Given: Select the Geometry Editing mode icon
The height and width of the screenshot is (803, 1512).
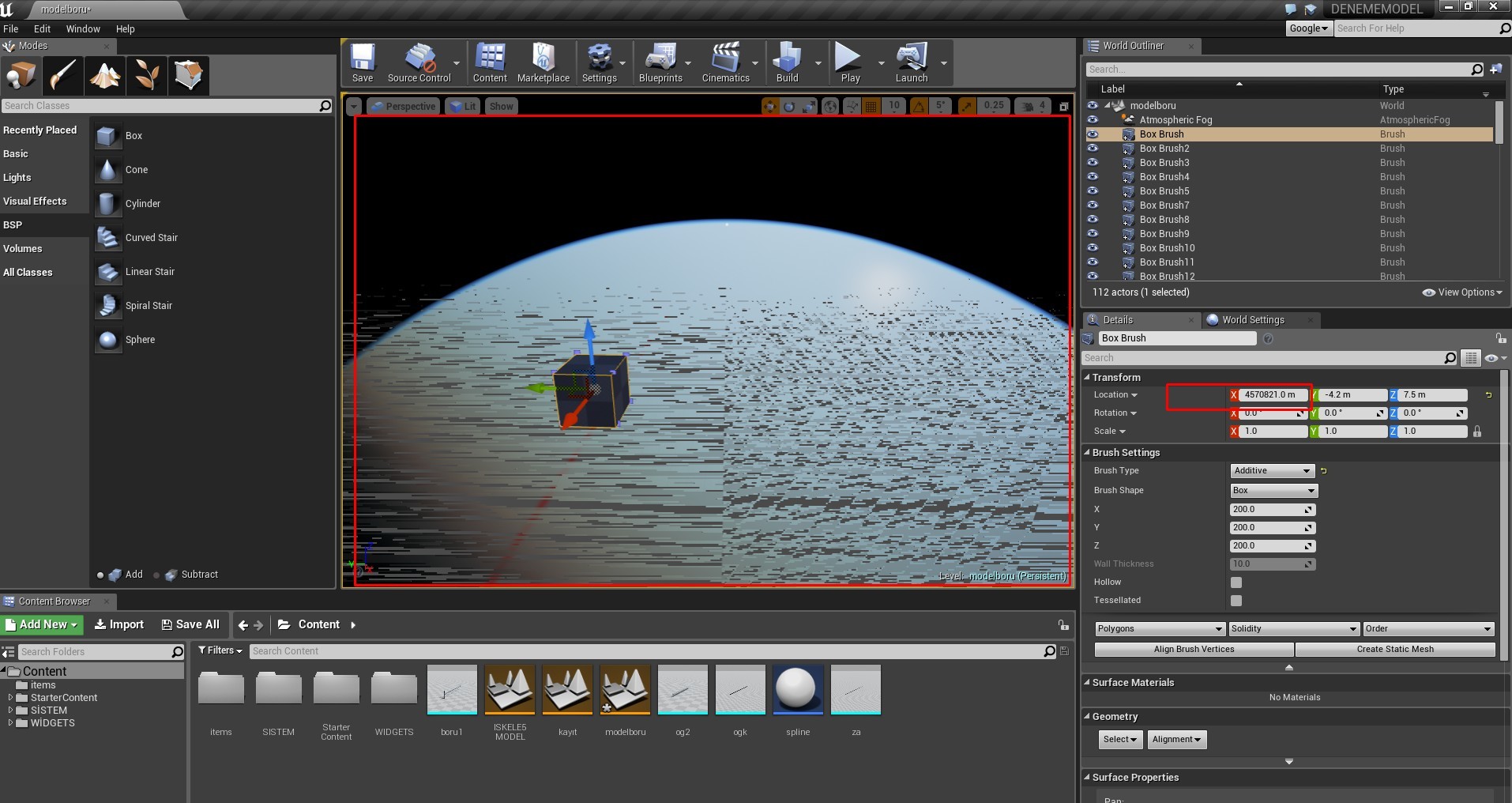Looking at the screenshot, I should [x=189, y=76].
